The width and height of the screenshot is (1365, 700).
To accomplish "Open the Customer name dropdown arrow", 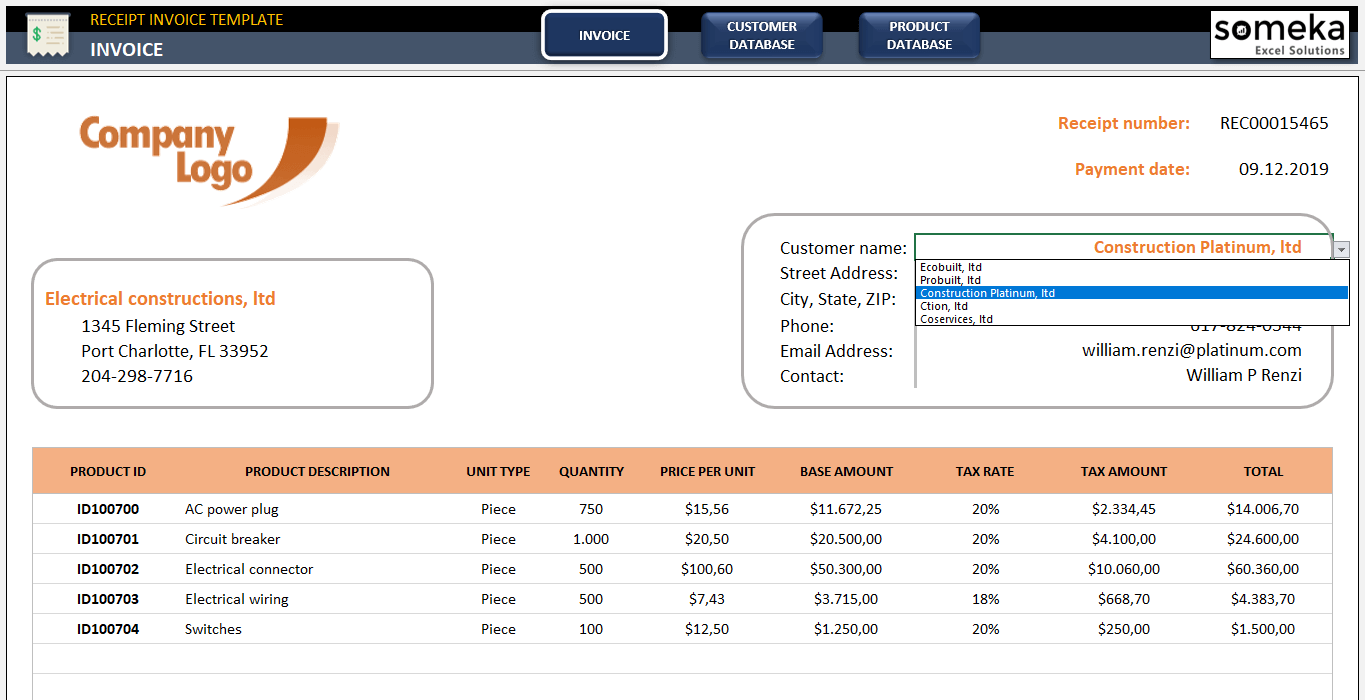I will tap(1341, 247).
